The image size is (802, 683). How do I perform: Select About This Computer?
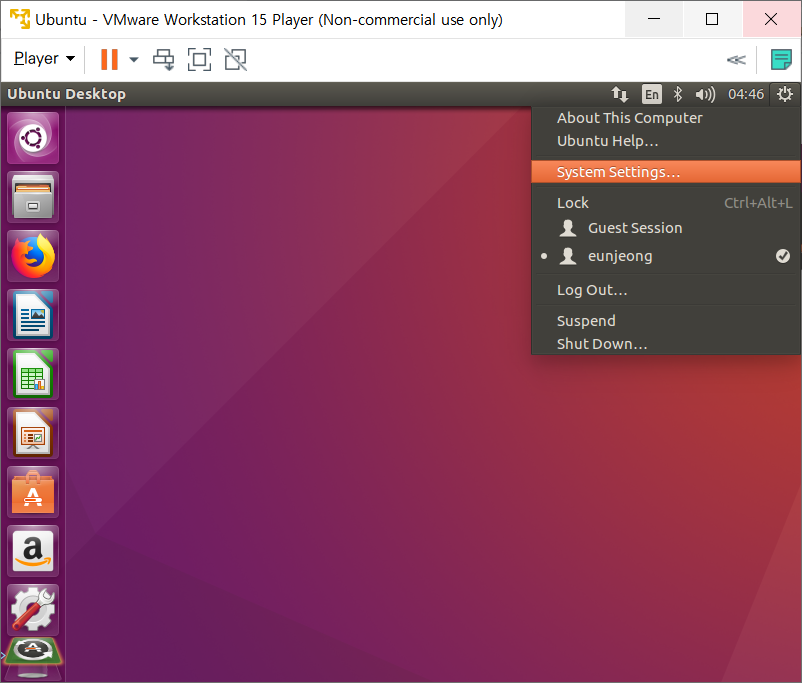(x=666, y=118)
